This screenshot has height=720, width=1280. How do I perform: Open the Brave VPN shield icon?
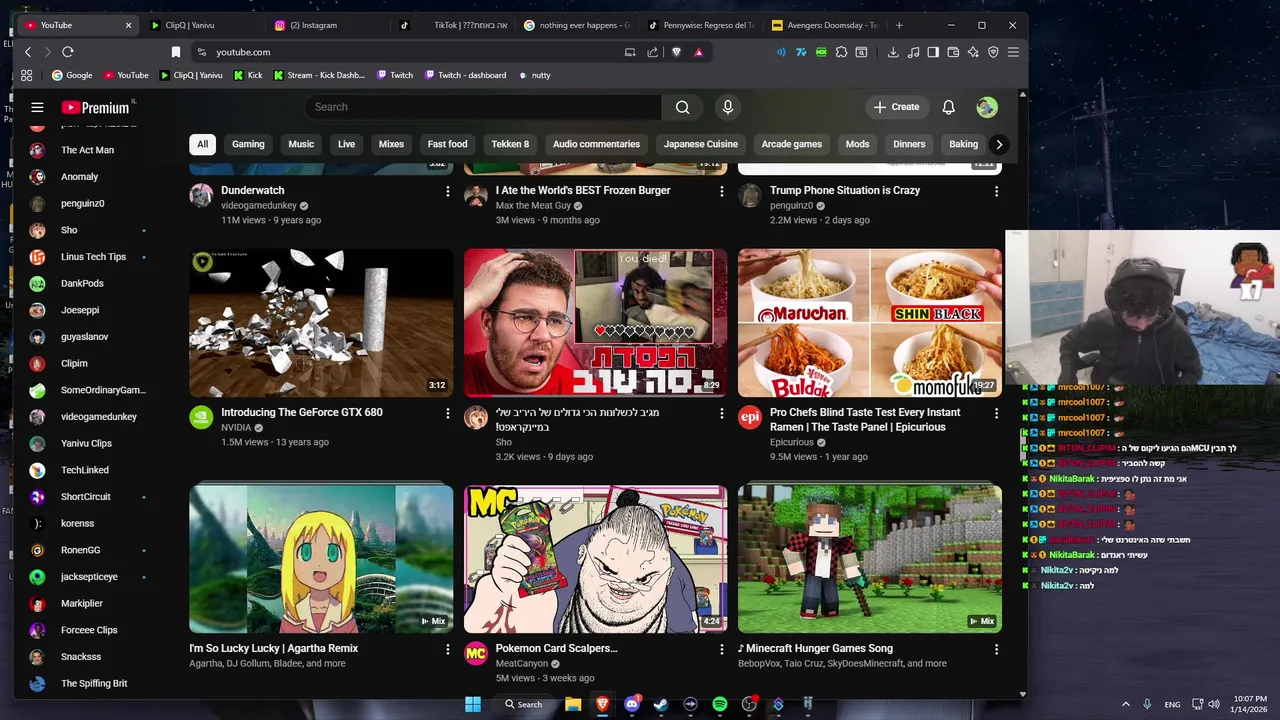pos(993,52)
